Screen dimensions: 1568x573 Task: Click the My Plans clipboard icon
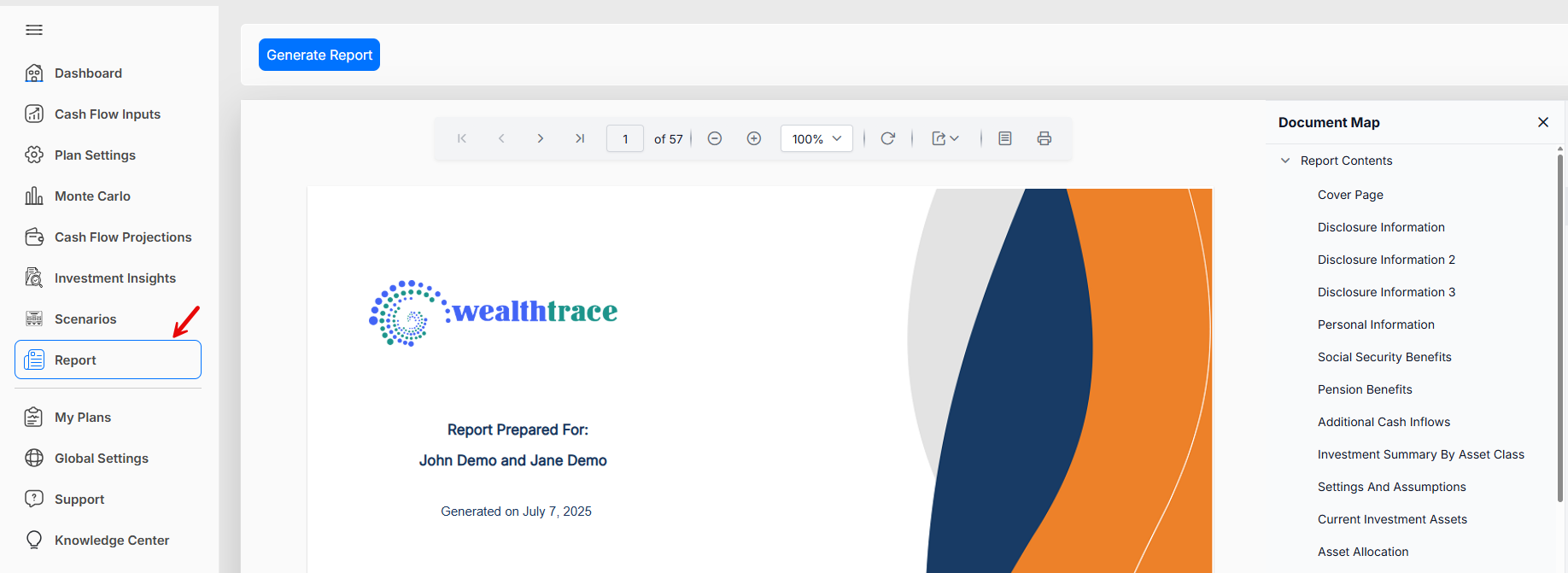(x=34, y=418)
